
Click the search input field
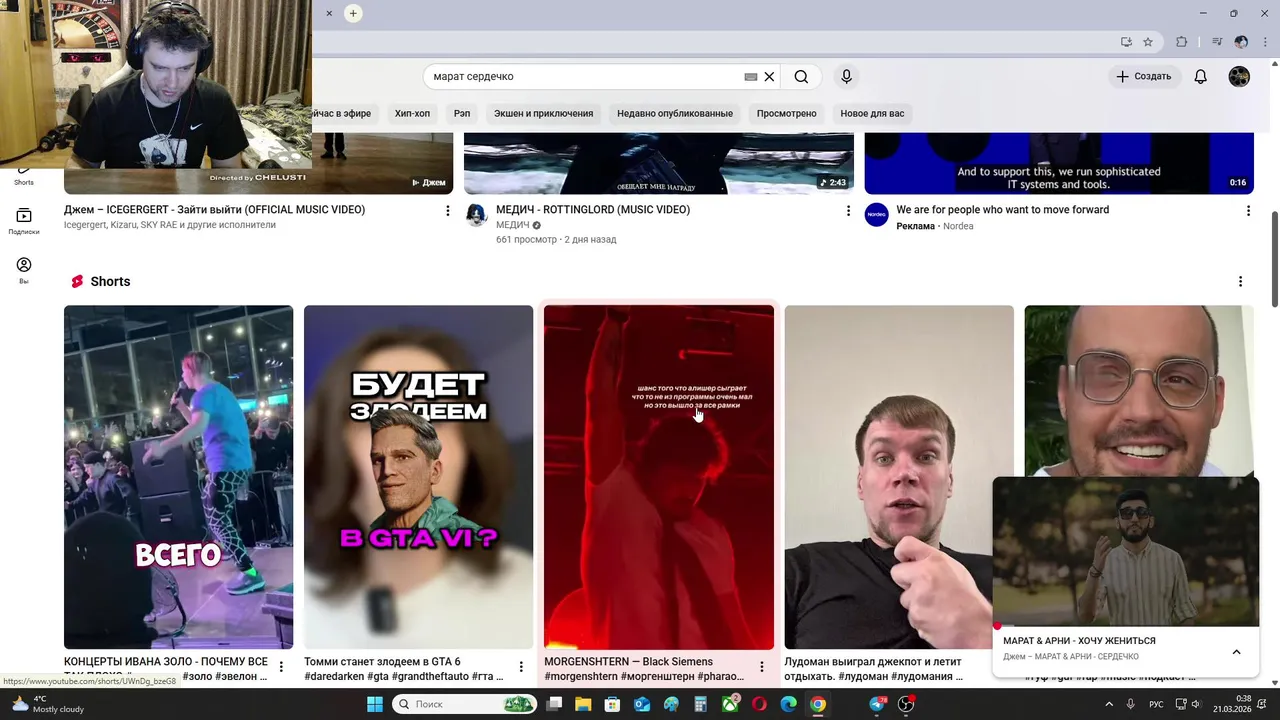[588, 77]
